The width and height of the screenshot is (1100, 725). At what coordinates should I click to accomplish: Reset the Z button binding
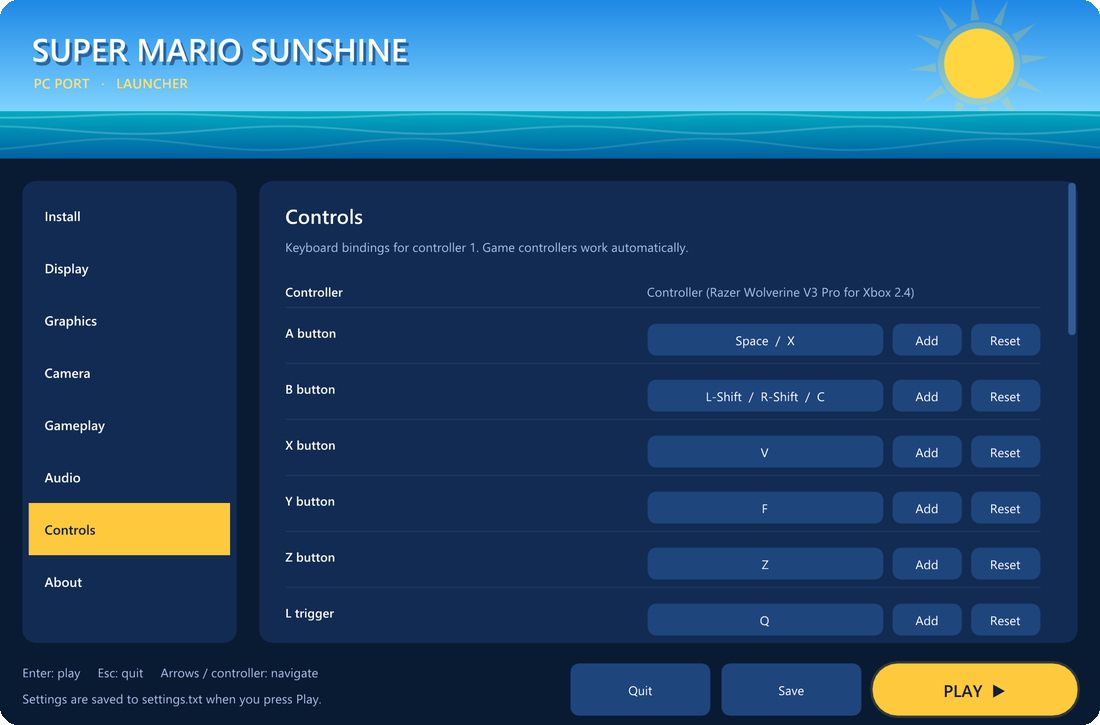pyautogui.click(x=1005, y=564)
